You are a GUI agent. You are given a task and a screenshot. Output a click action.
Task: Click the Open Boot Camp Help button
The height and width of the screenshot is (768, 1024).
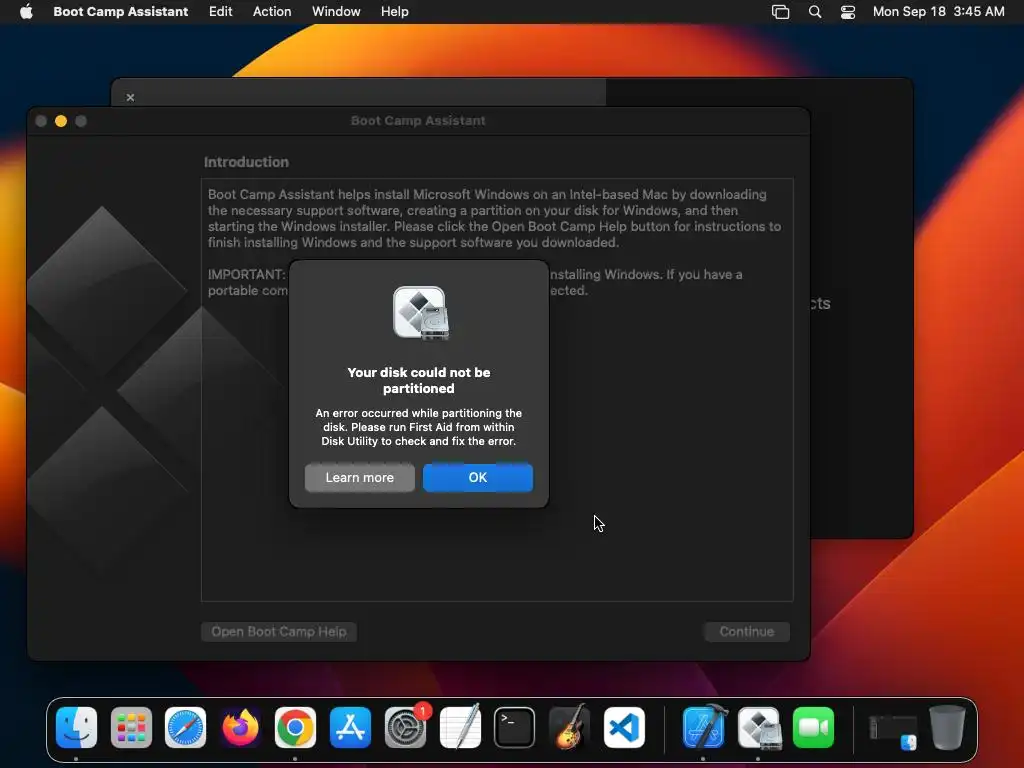[x=279, y=632]
